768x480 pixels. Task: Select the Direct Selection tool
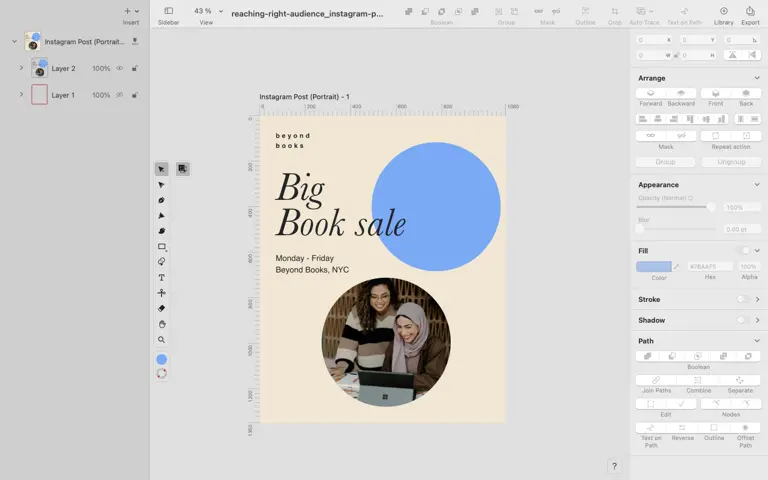[161, 185]
